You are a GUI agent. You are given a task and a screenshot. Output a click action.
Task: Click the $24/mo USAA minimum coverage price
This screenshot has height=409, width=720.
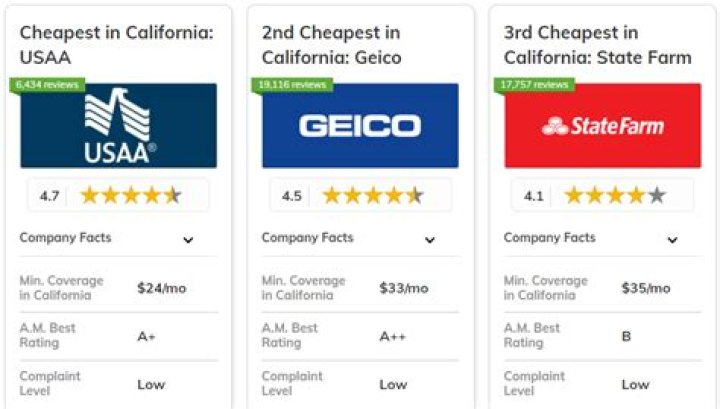(162, 288)
